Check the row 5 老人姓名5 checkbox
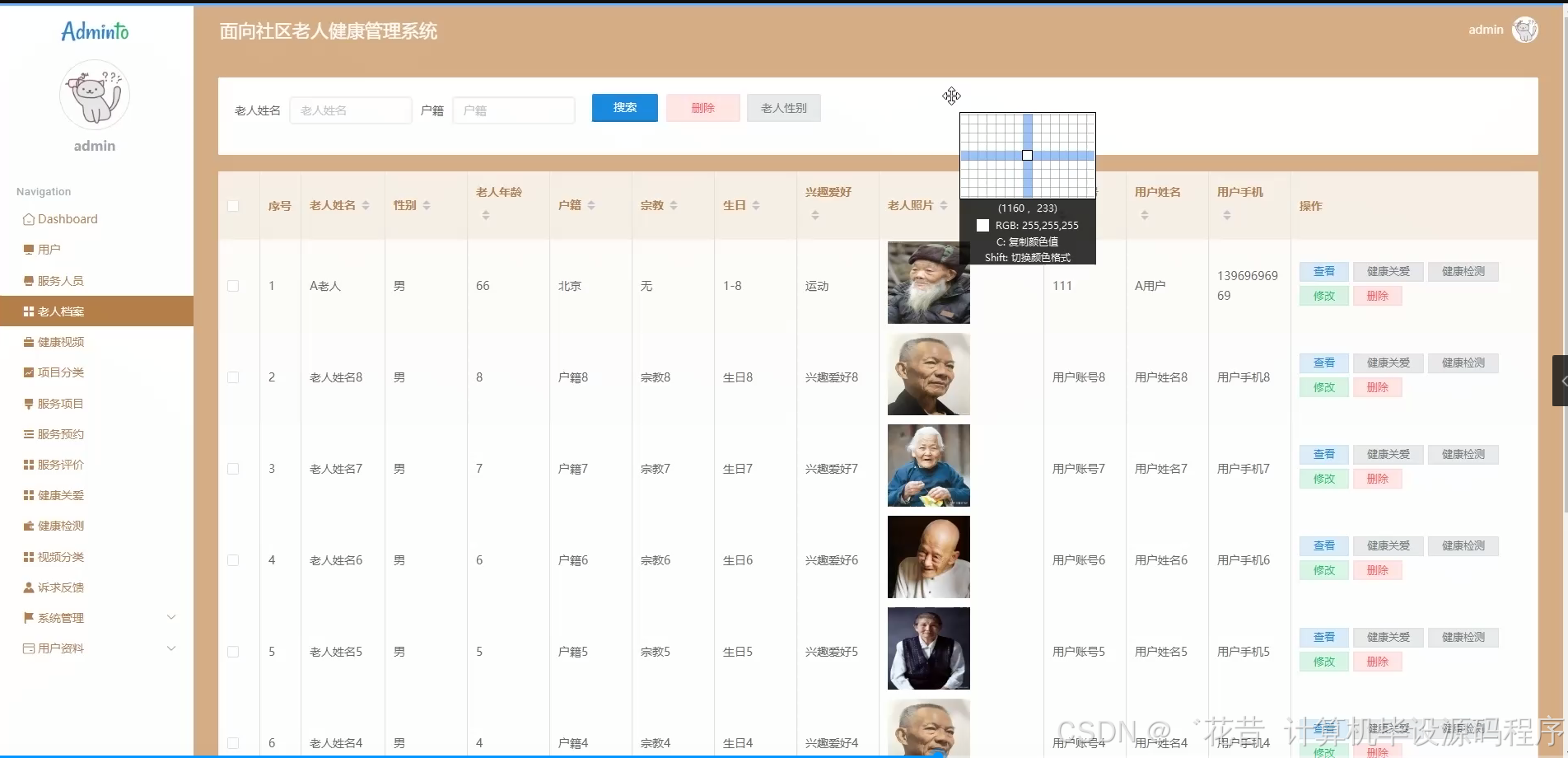Image resolution: width=1568 pixels, height=758 pixels. pos(233,652)
